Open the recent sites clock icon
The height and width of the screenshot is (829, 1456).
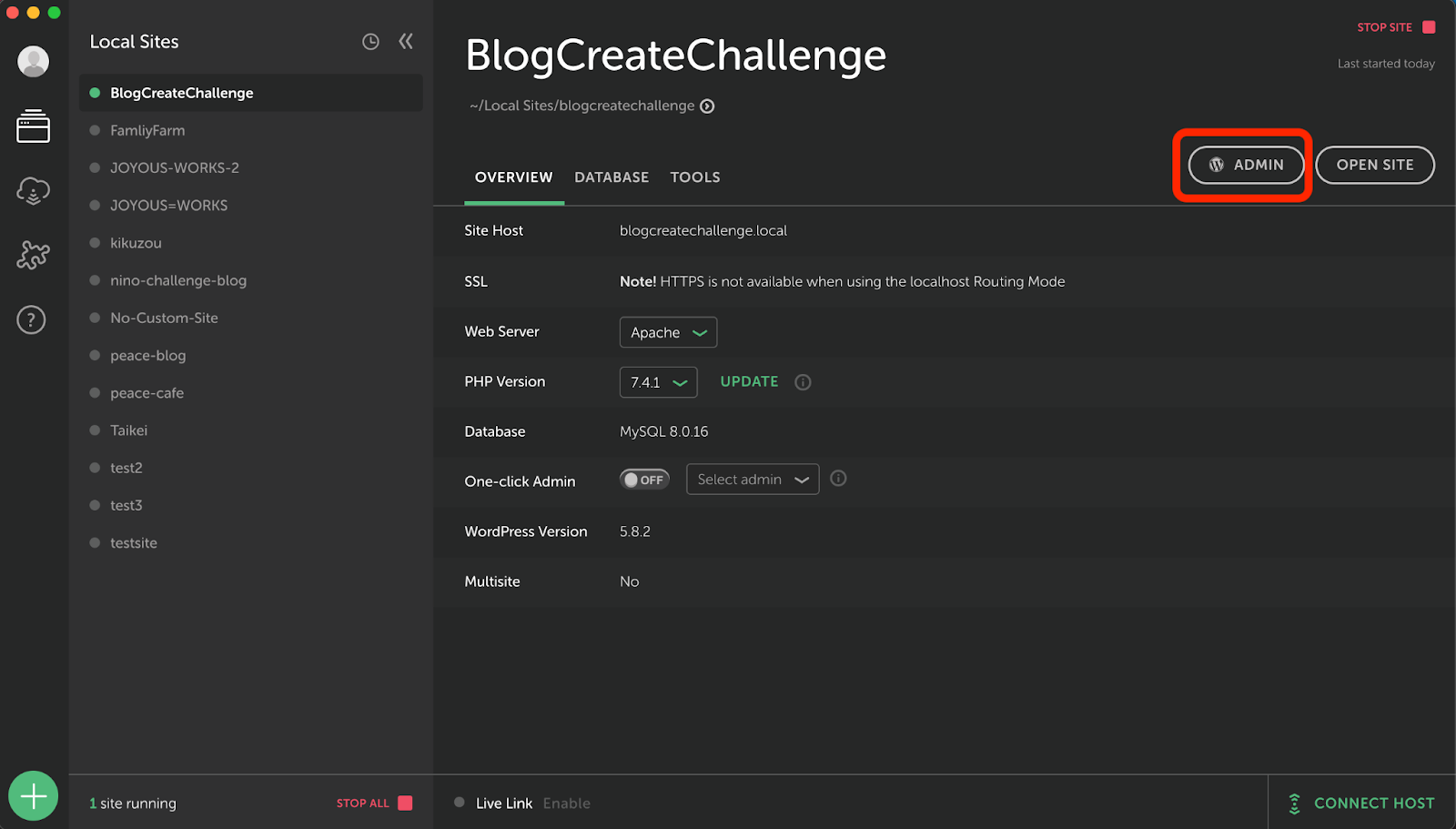click(x=370, y=42)
